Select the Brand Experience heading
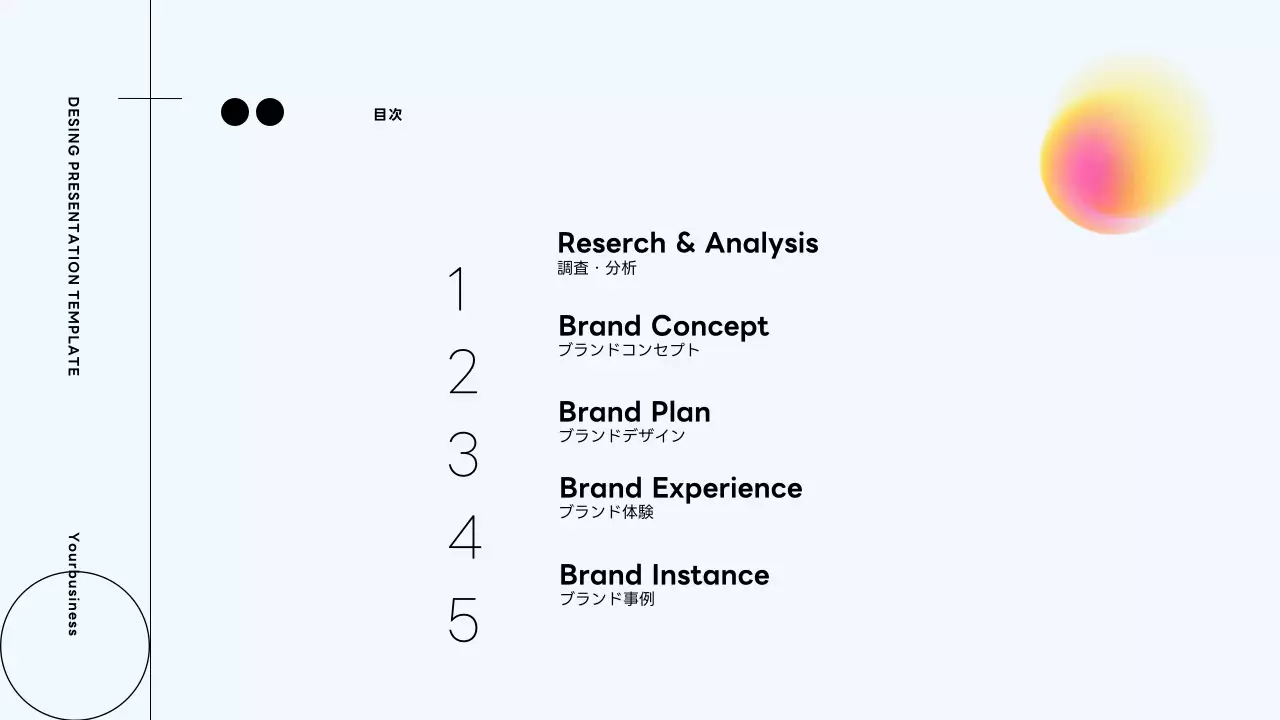 [x=680, y=488]
